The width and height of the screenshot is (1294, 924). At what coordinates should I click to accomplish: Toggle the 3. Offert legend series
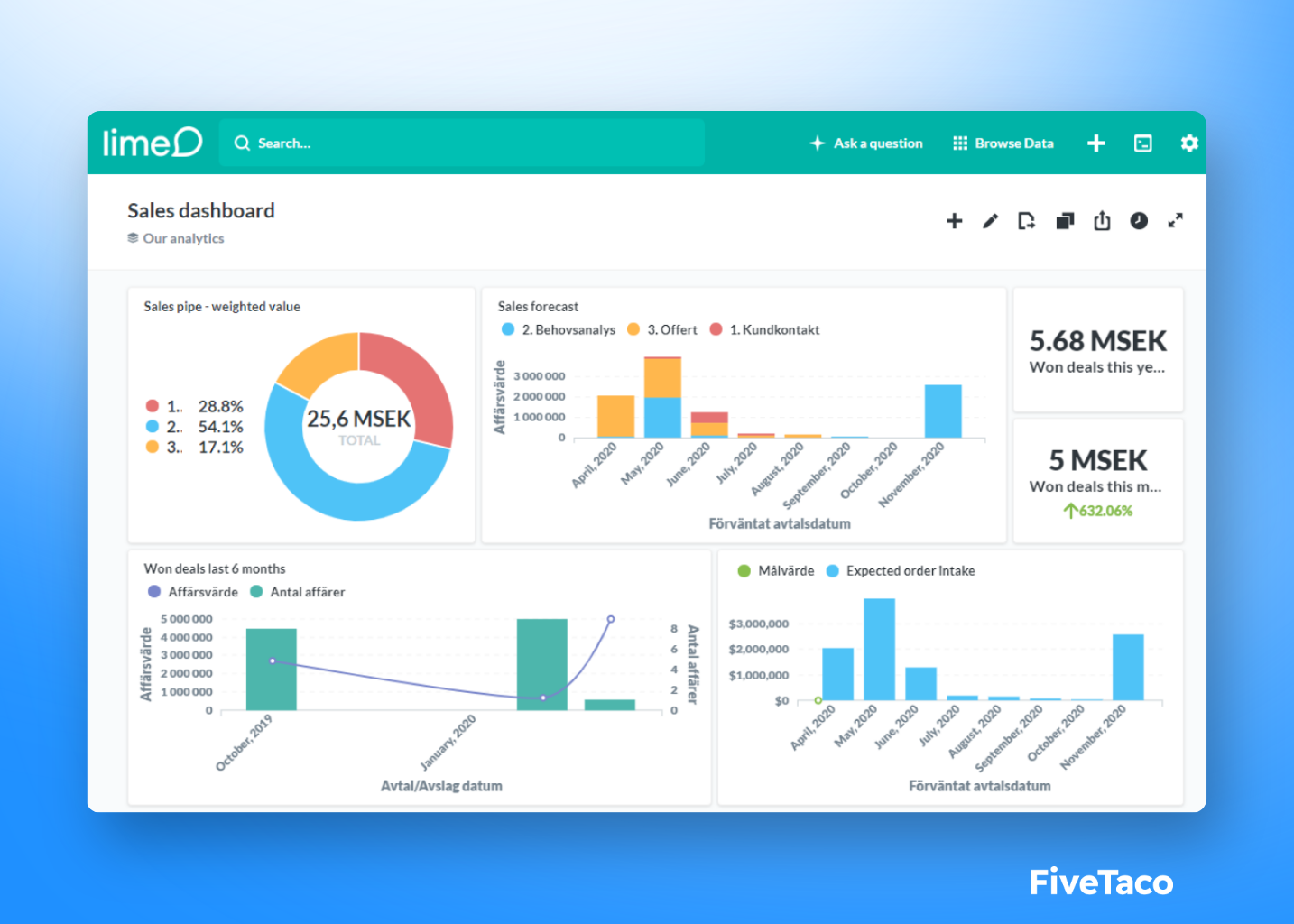click(662, 329)
